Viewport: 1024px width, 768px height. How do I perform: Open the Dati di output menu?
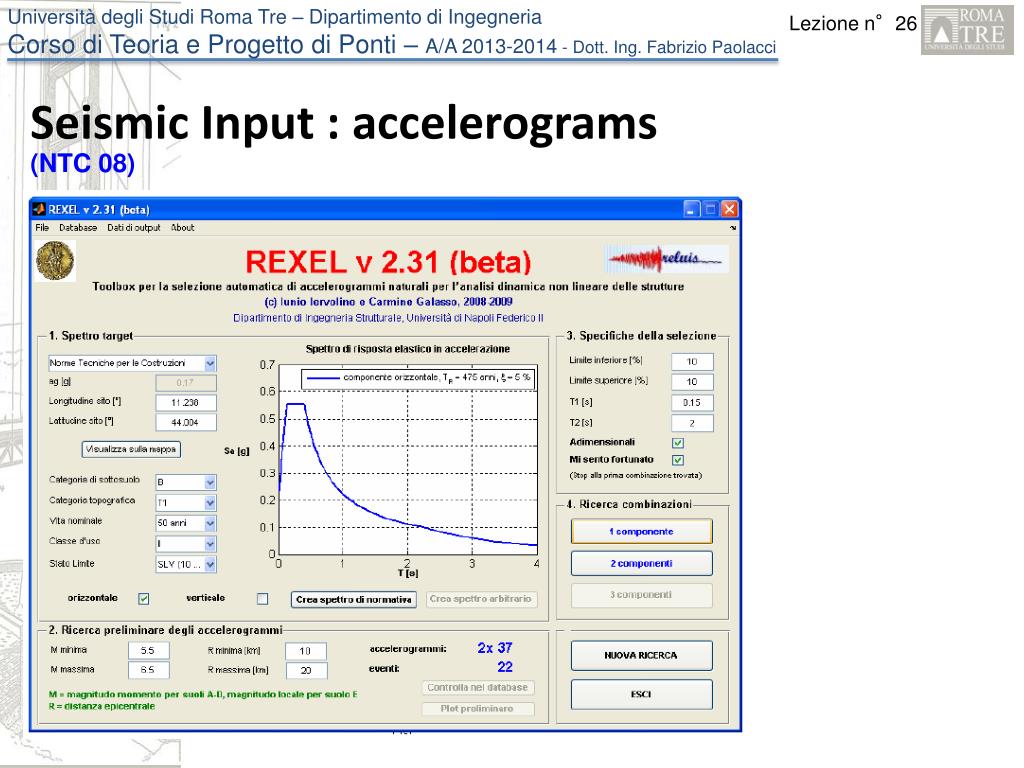click(133, 227)
